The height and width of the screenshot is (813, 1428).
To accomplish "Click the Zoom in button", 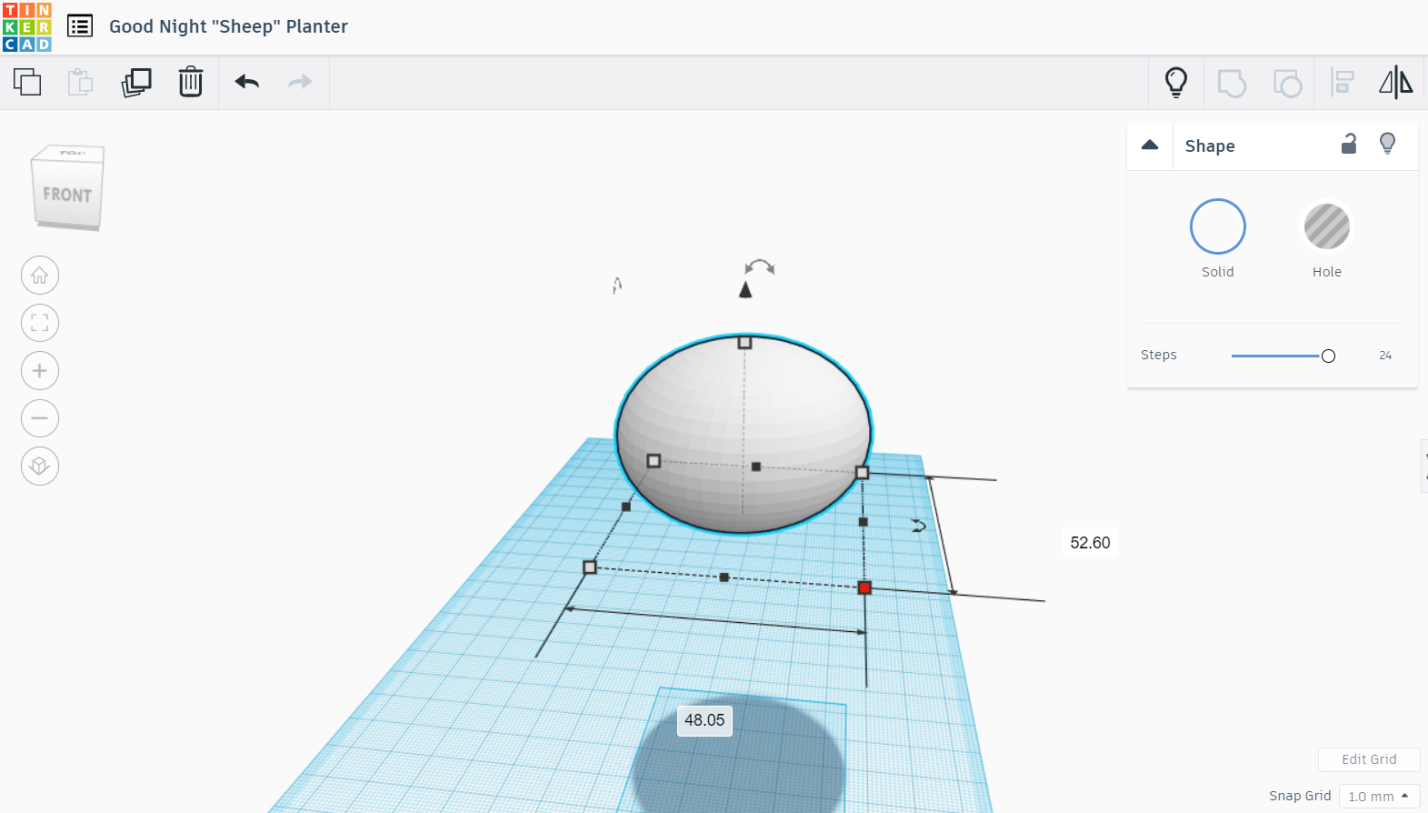I will 40,371.
